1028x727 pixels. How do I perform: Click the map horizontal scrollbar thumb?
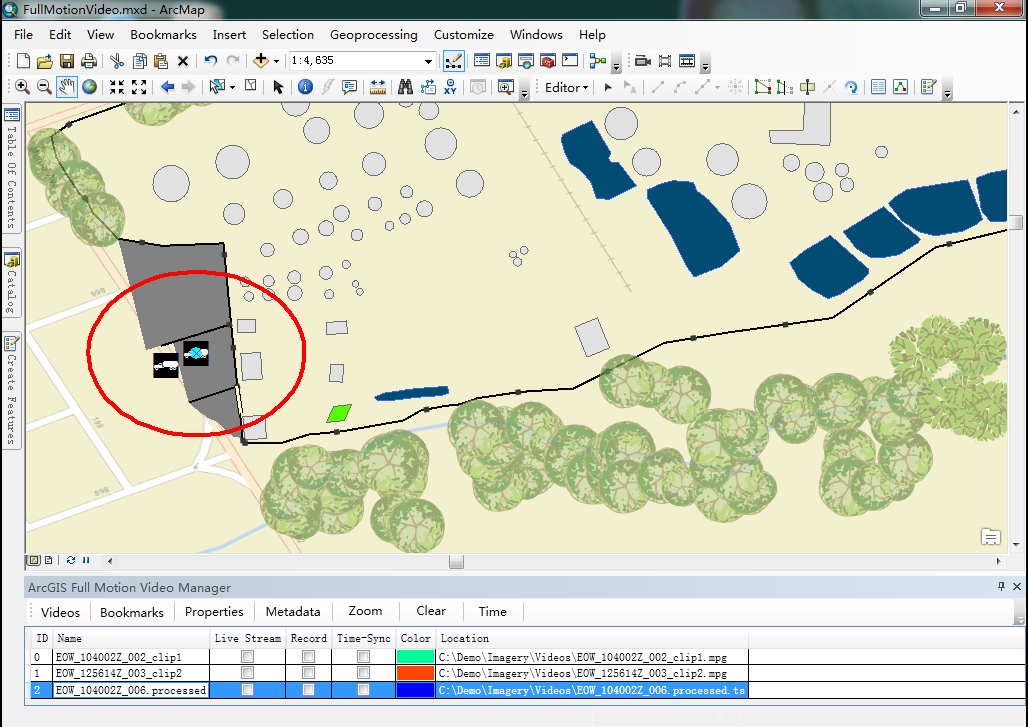click(456, 561)
